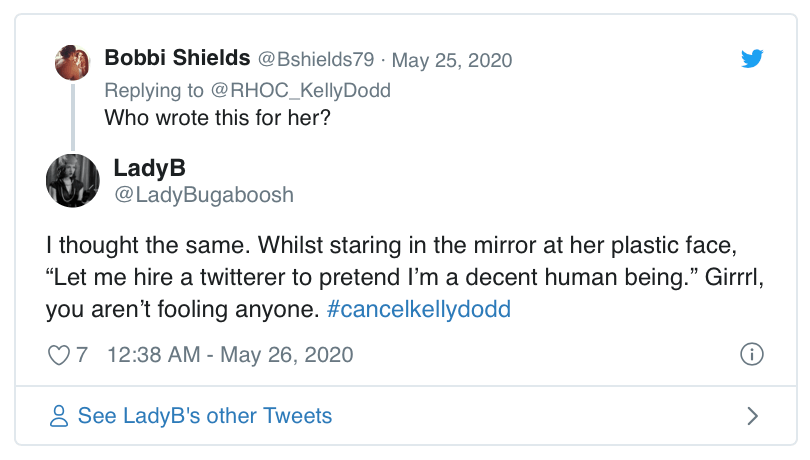Click the Twitter bird logo
The width and height of the screenshot is (810, 460).
752,59
